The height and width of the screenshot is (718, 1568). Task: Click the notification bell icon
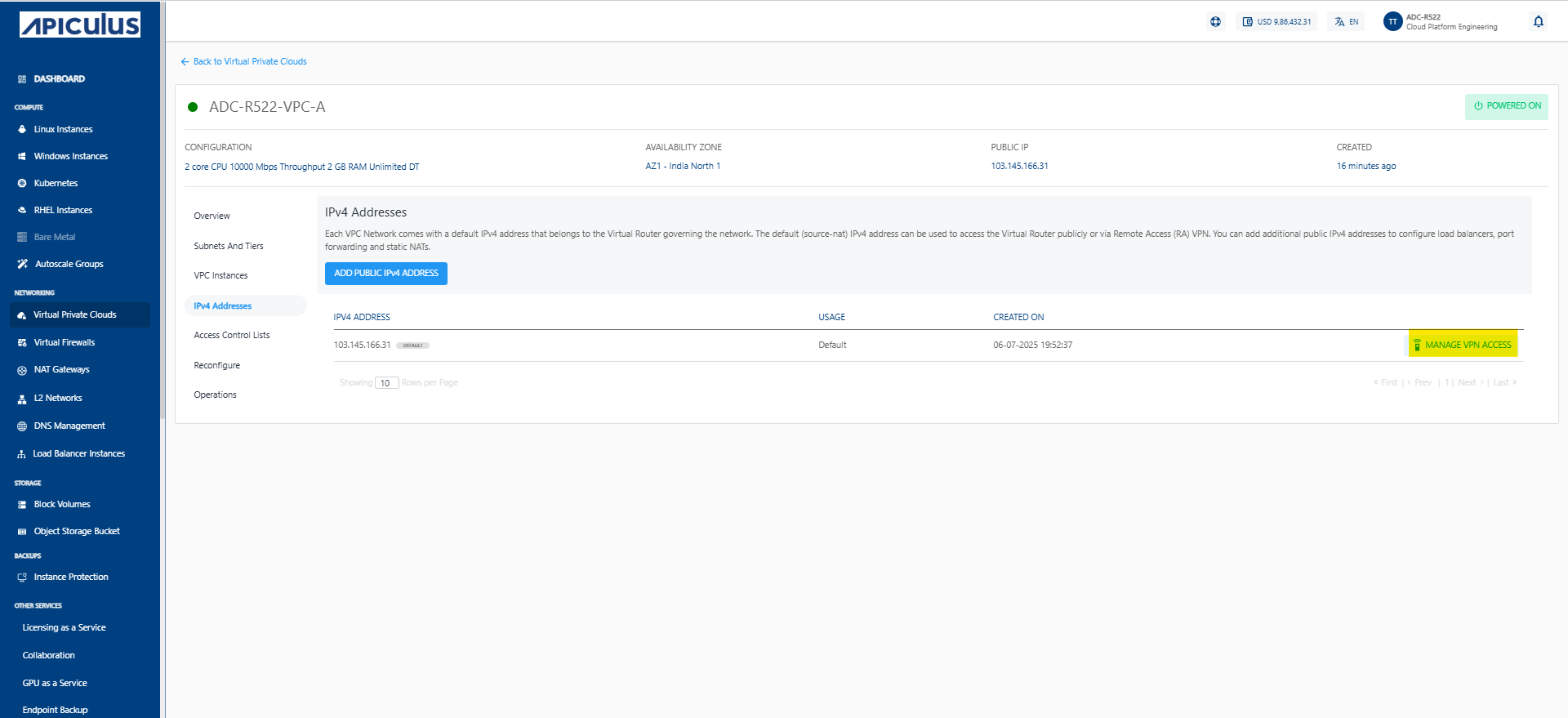pos(1538,22)
